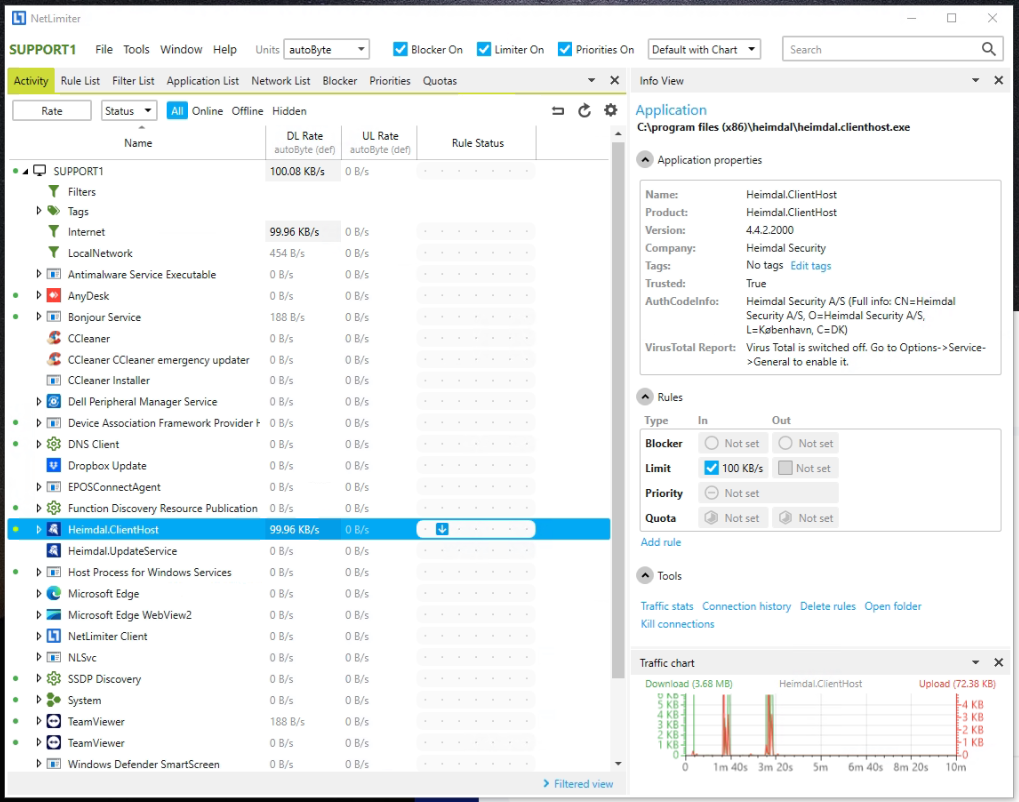Click the scroll up arrow of Activity list

pos(618,133)
